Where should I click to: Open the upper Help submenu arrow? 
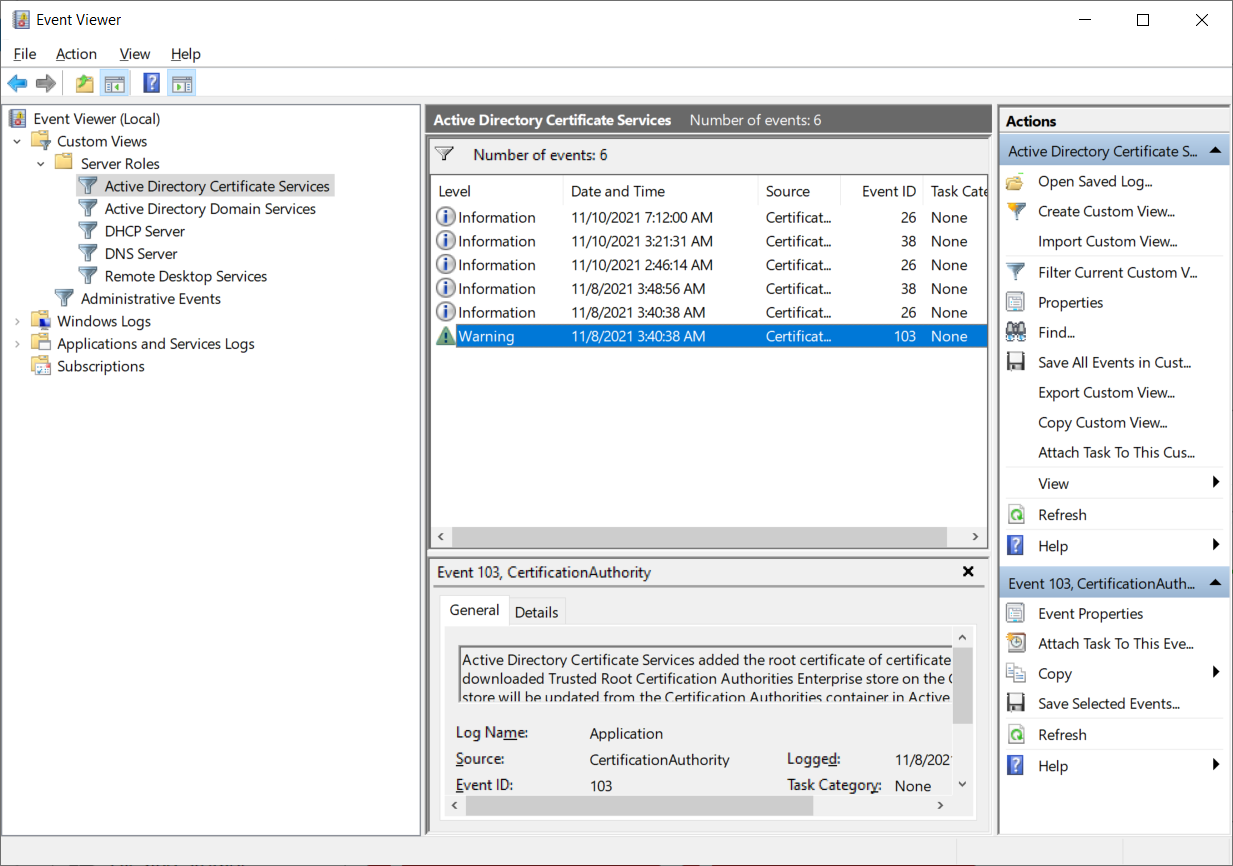coord(1216,545)
